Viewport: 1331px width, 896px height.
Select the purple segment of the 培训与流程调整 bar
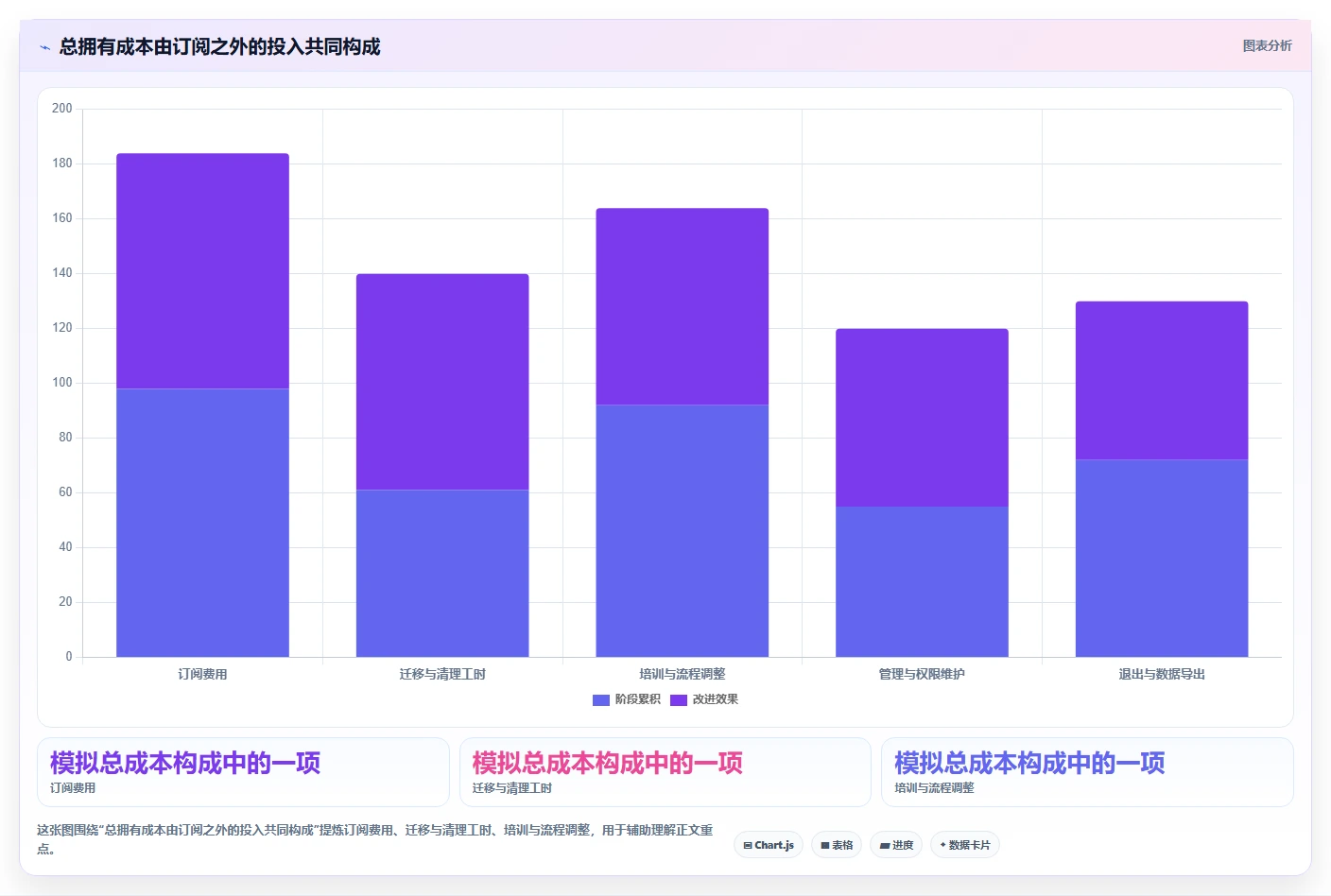(x=683, y=306)
